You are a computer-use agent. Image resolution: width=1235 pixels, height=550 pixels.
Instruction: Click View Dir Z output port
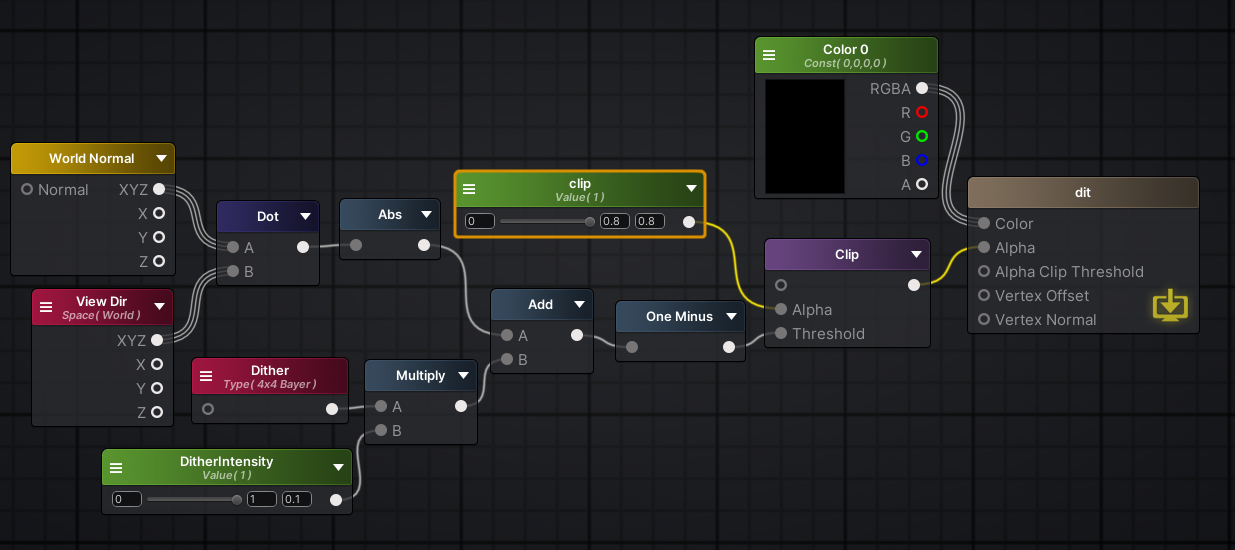157,412
